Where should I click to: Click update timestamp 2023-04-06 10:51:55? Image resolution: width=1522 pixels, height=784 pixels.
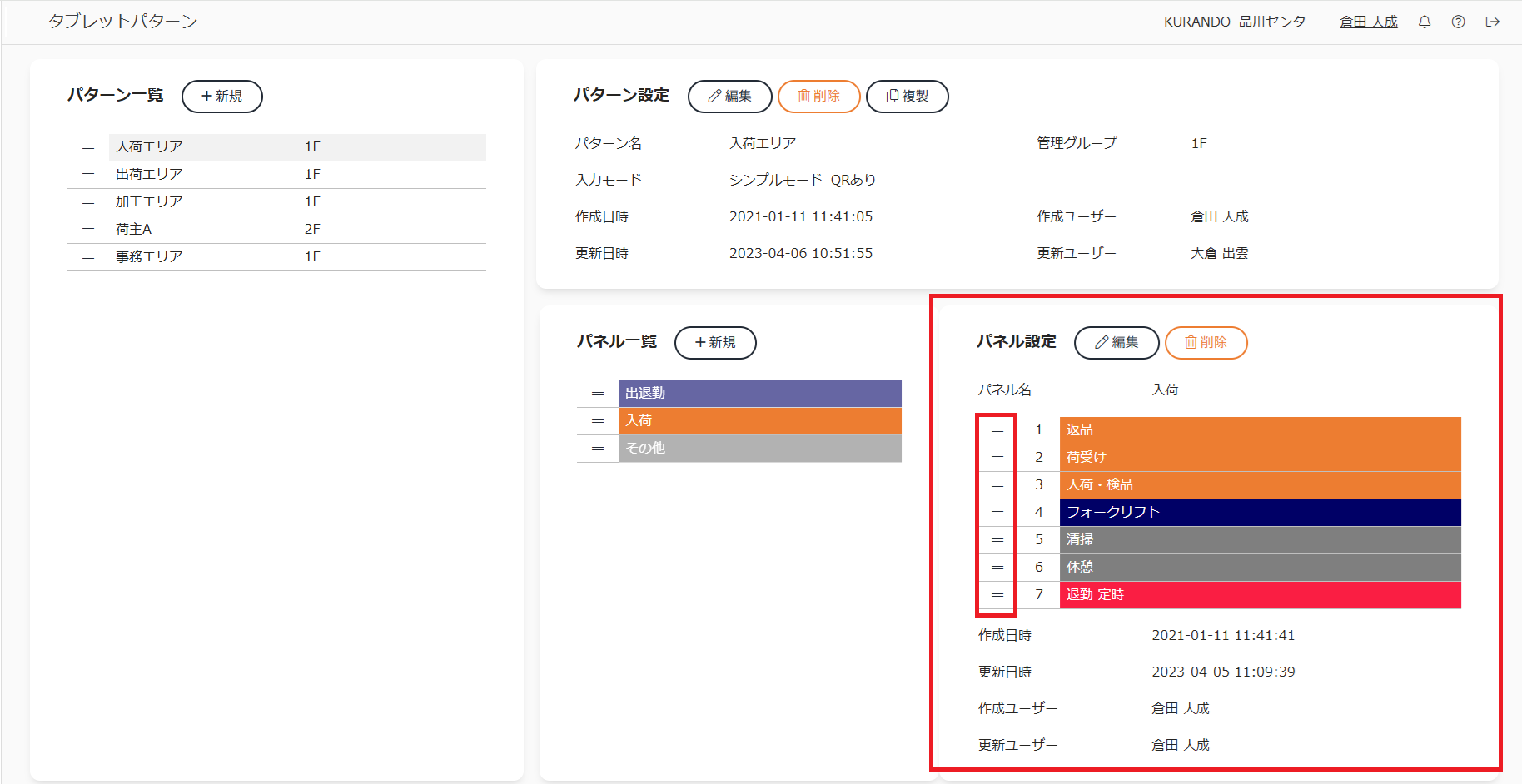801,254
